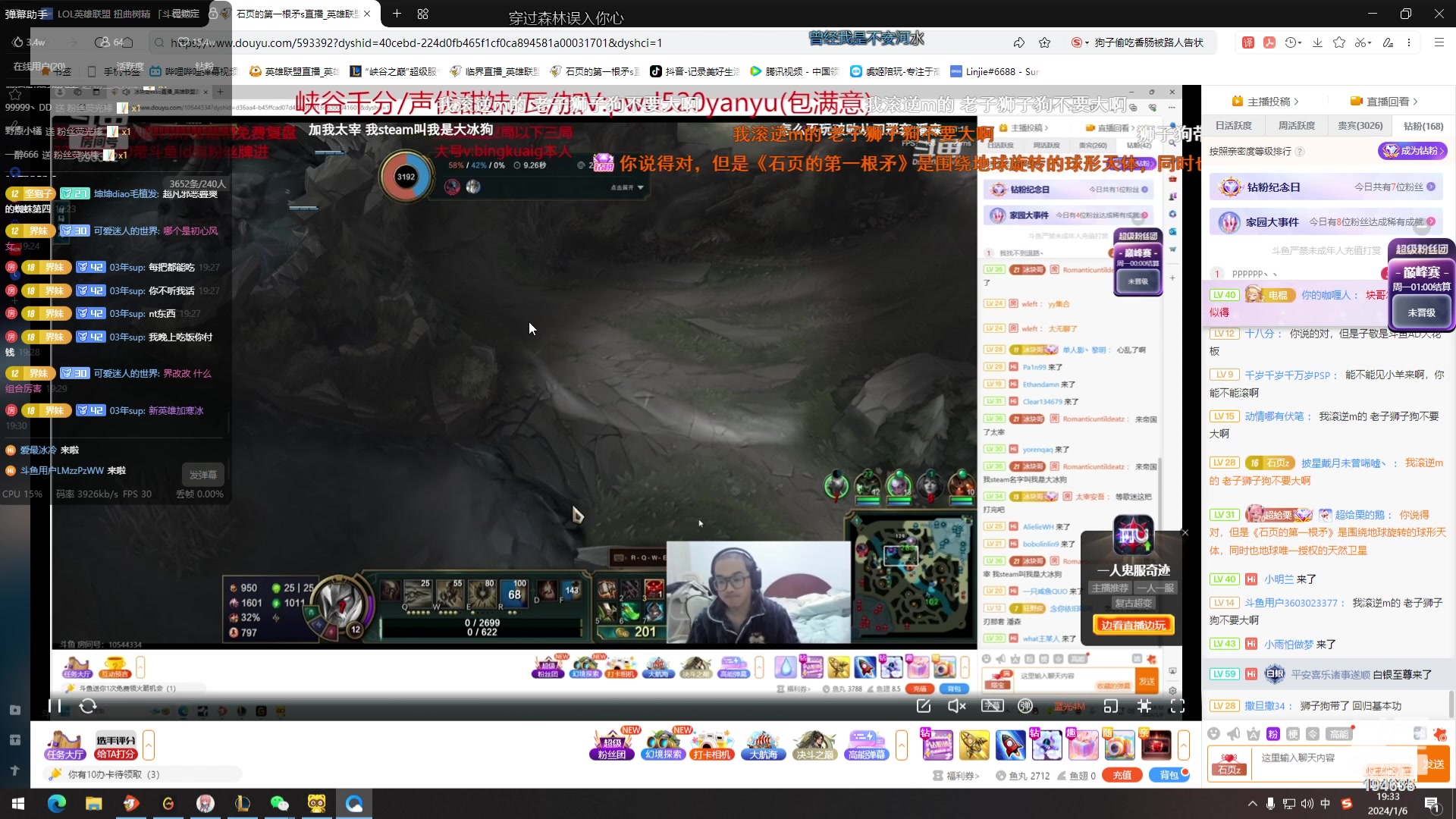Screen dimensions: 1456x819
Task: Open 超级粉丝团 super fan club icon
Action: pos(612,745)
